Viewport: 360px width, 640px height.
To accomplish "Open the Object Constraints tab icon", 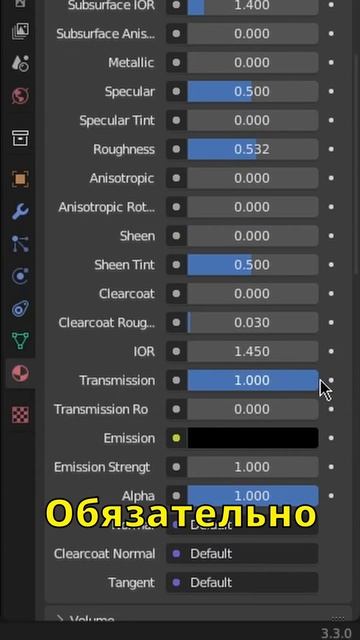I will point(20,309).
